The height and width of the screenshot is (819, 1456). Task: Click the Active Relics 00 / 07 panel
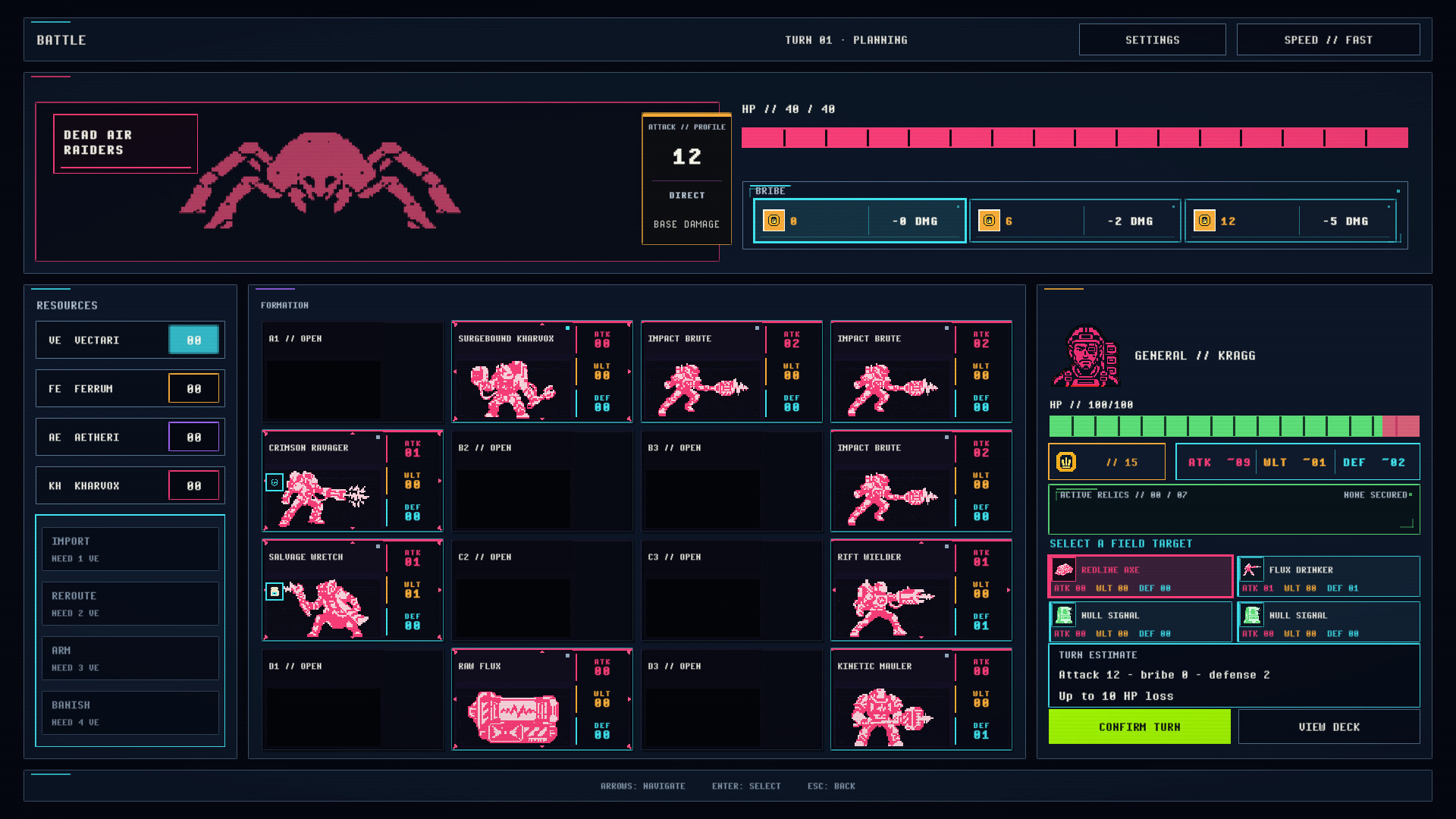click(x=1234, y=510)
